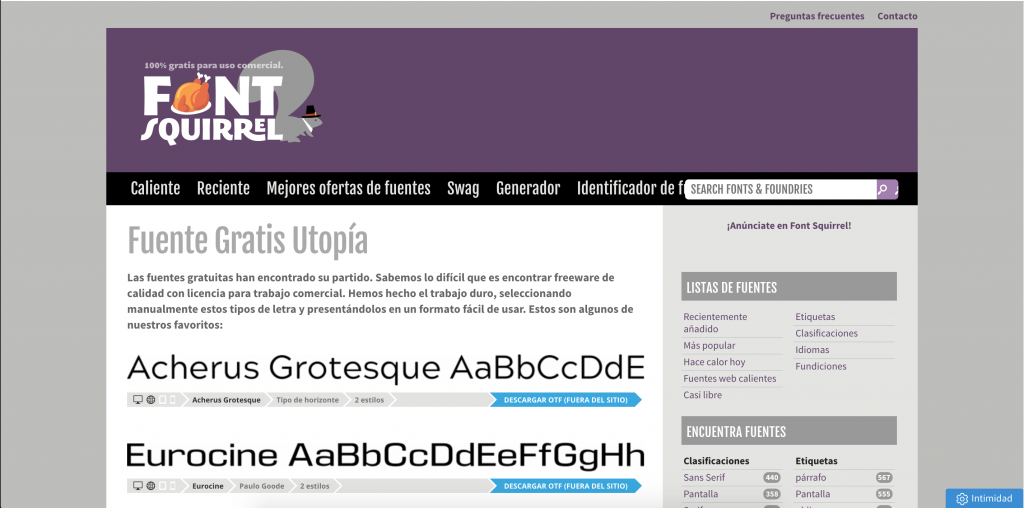1024x508 pixels.
Task: Open Hace calor hoy list
Action: click(x=714, y=362)
